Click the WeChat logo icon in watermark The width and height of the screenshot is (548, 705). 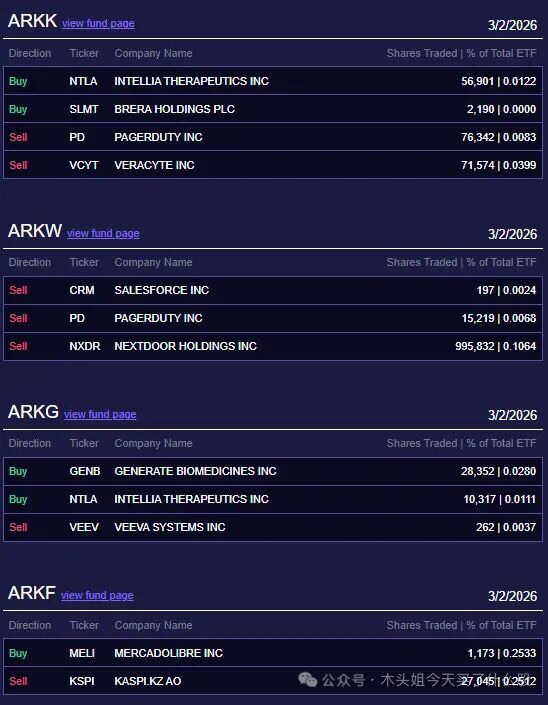[308, 679]
